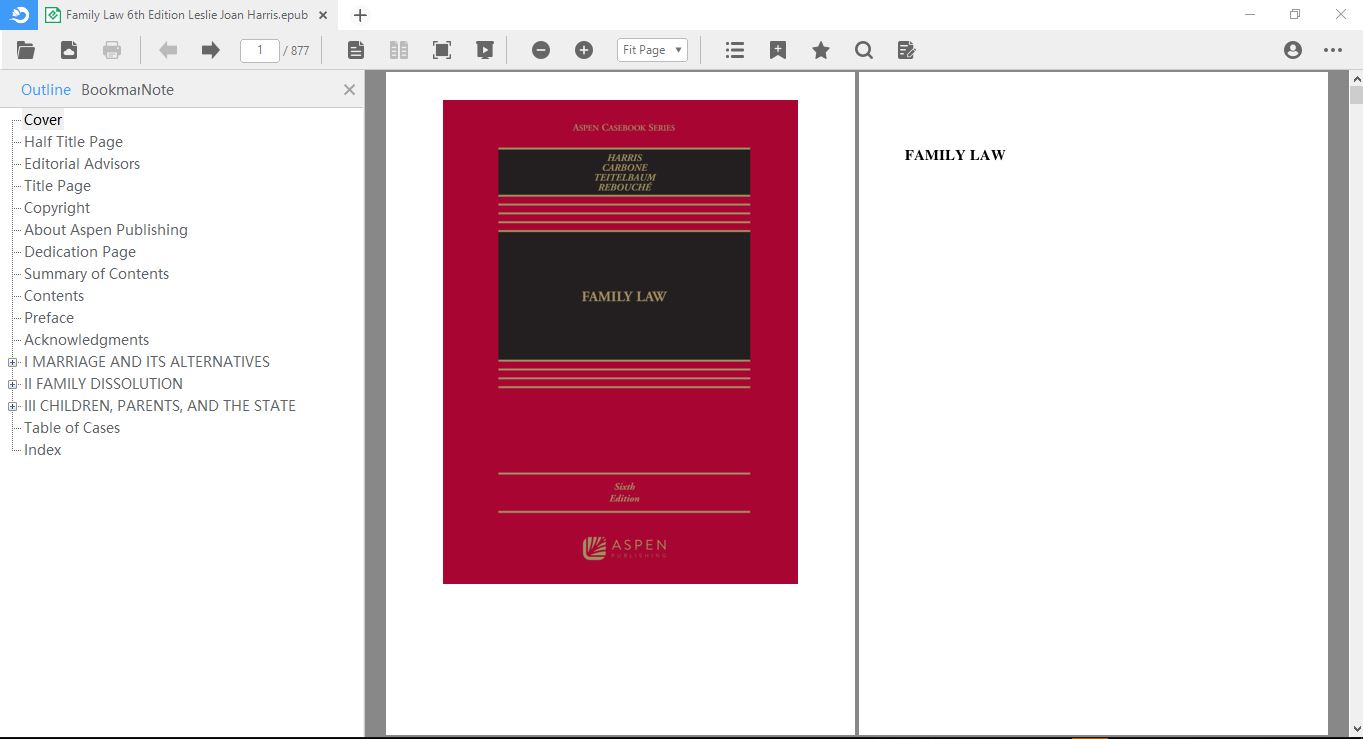Open Copyright outline entry
The width and height of the screenshot is (1363, 739).
[57, 208]
